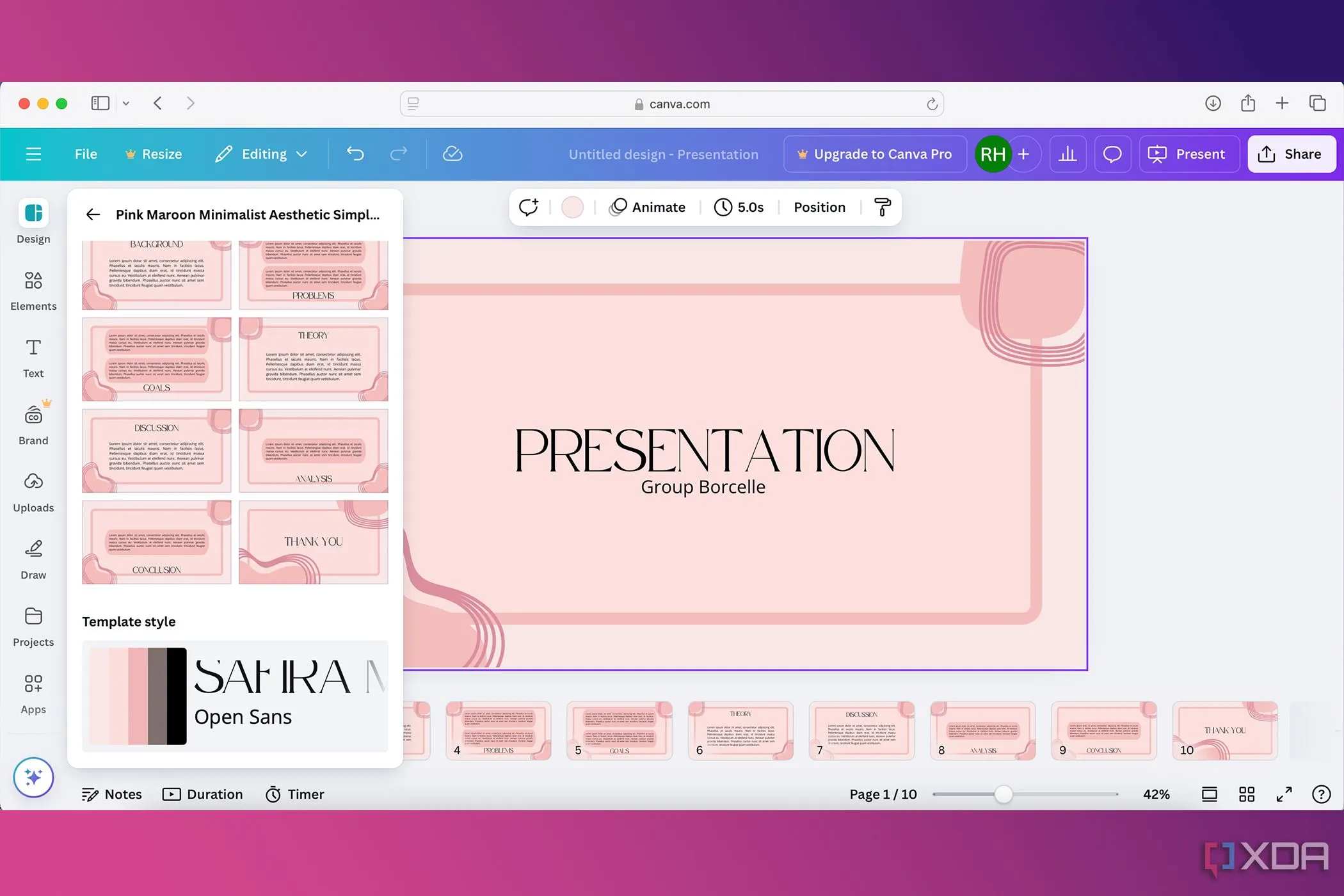Enter fullscreen with the expand arrows icon
This screenshot has width=1344, height=896.
point(1284,794)
